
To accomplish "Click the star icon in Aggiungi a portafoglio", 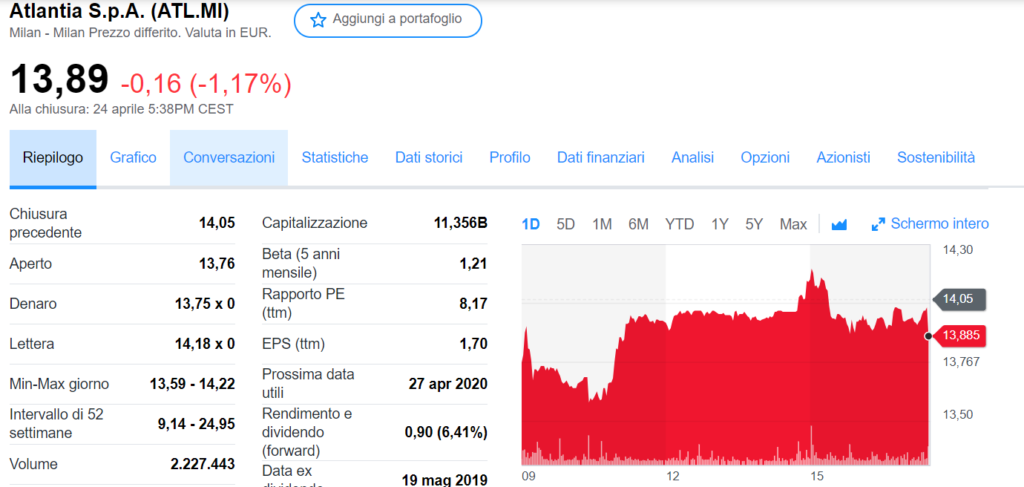I will click(318, 20).
